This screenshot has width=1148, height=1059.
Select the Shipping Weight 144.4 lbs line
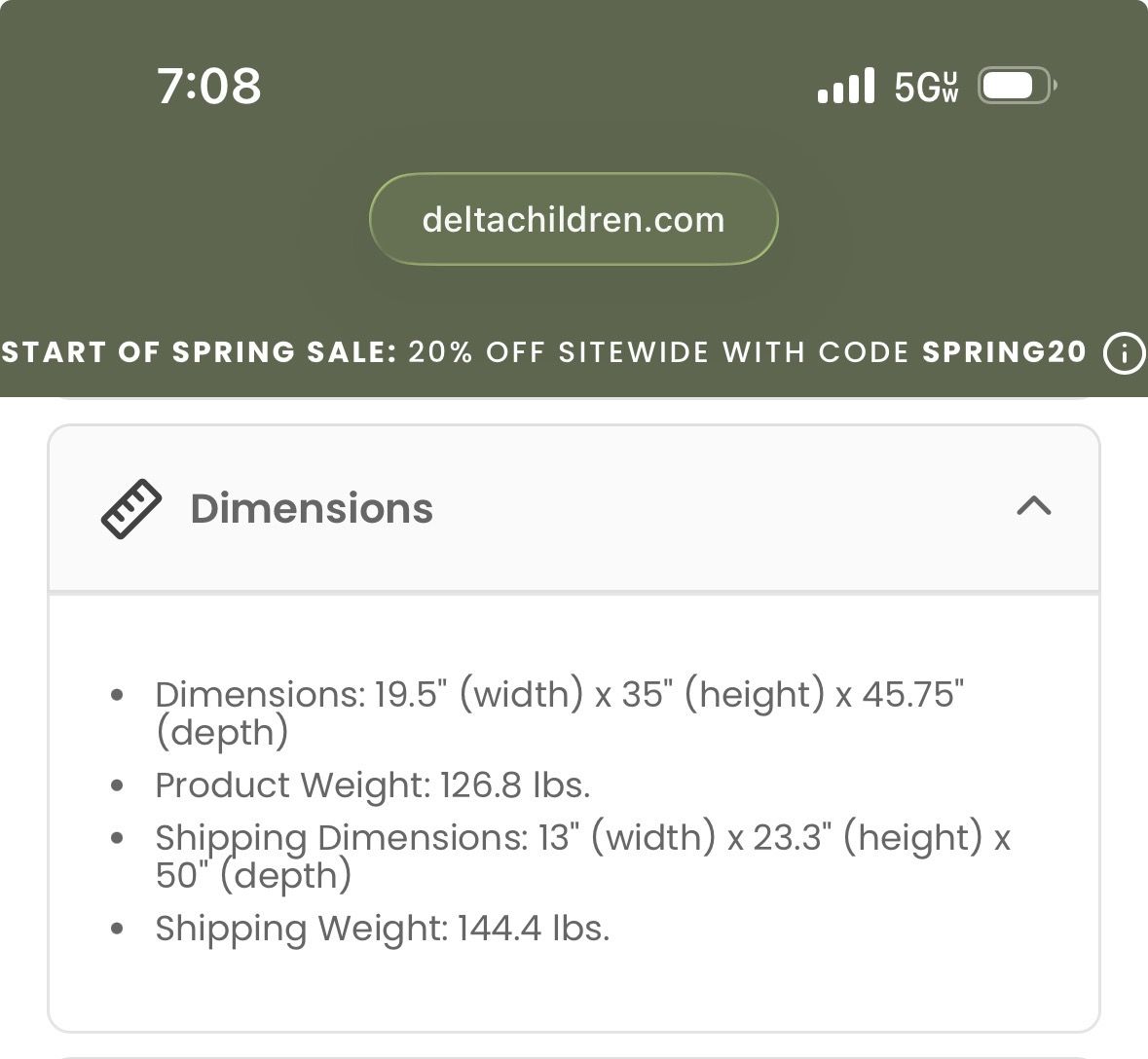(382, 929)
